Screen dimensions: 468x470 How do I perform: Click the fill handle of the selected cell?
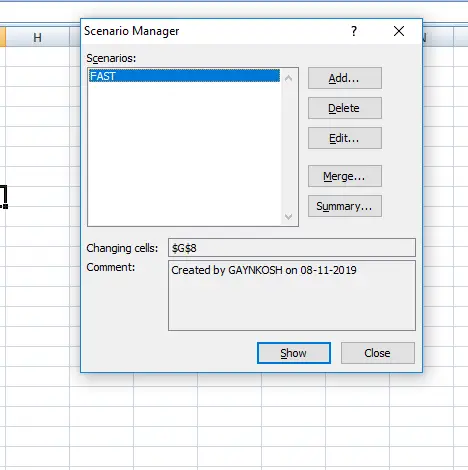coord(5,207)
